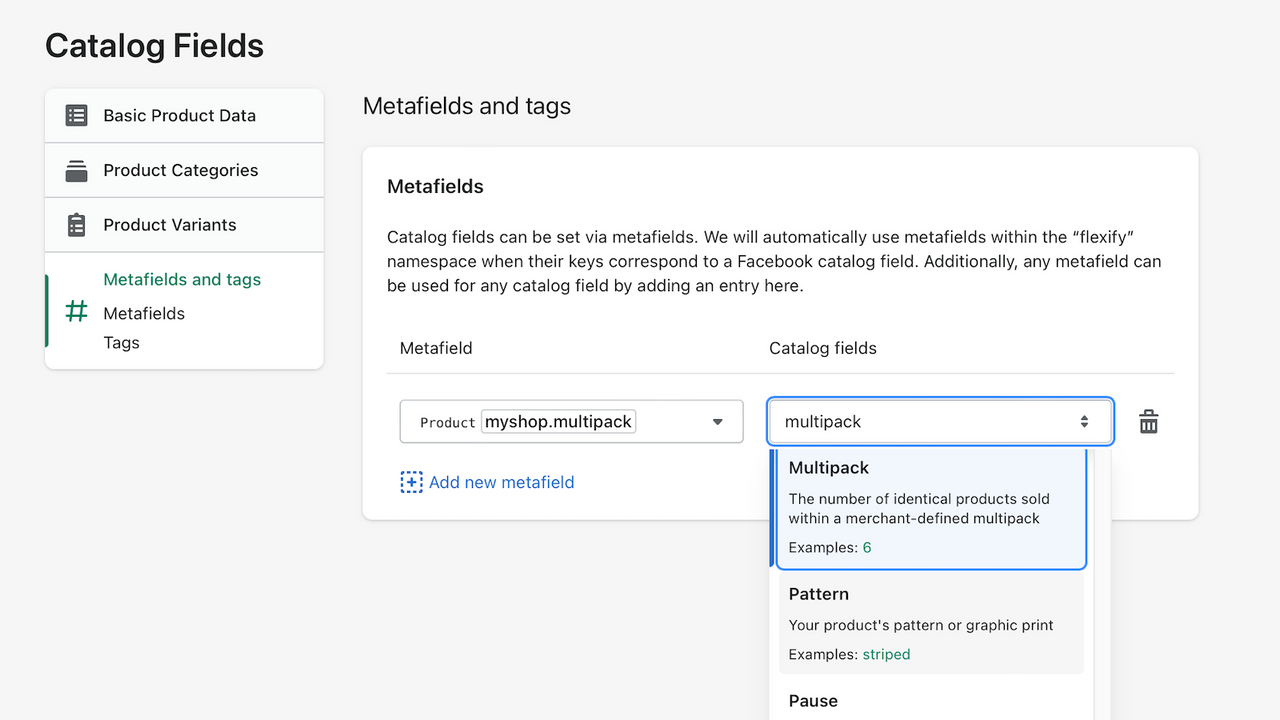Select the Pause option in the dropdown

point(930,700)
